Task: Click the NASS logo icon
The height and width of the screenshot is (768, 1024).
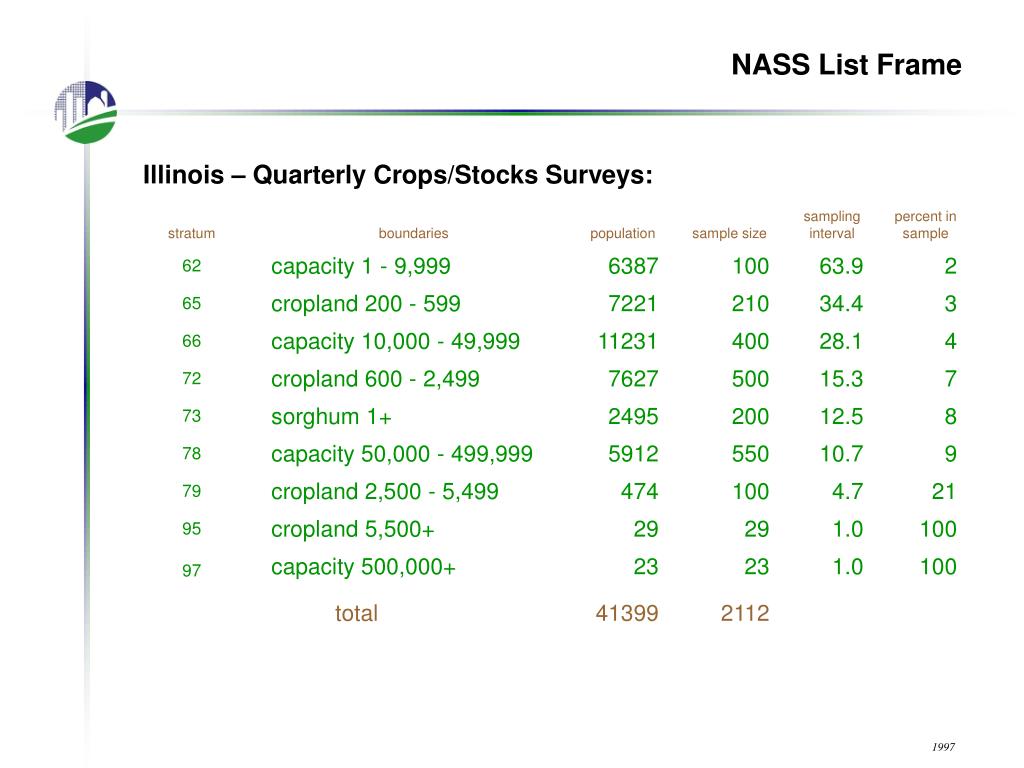Action: tap(86, 112)
